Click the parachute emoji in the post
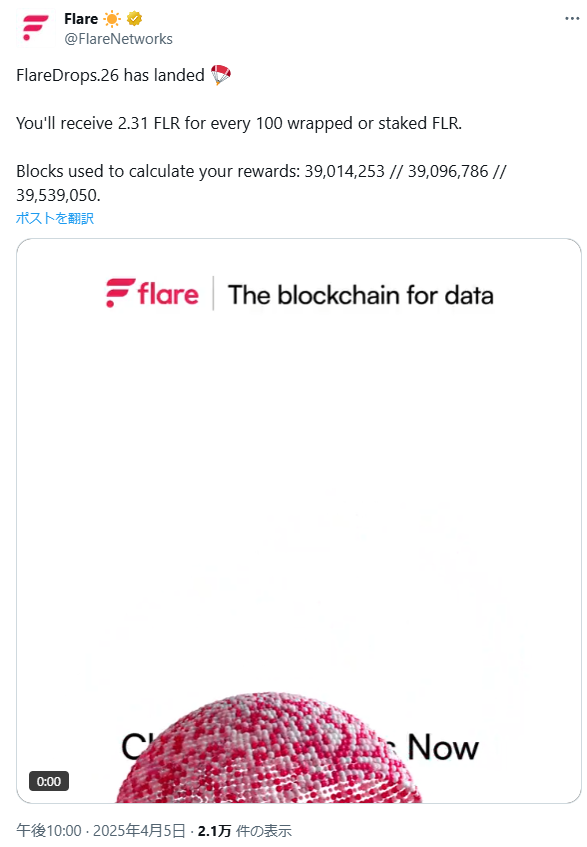587x847 pixels. [x=220, y=75]
